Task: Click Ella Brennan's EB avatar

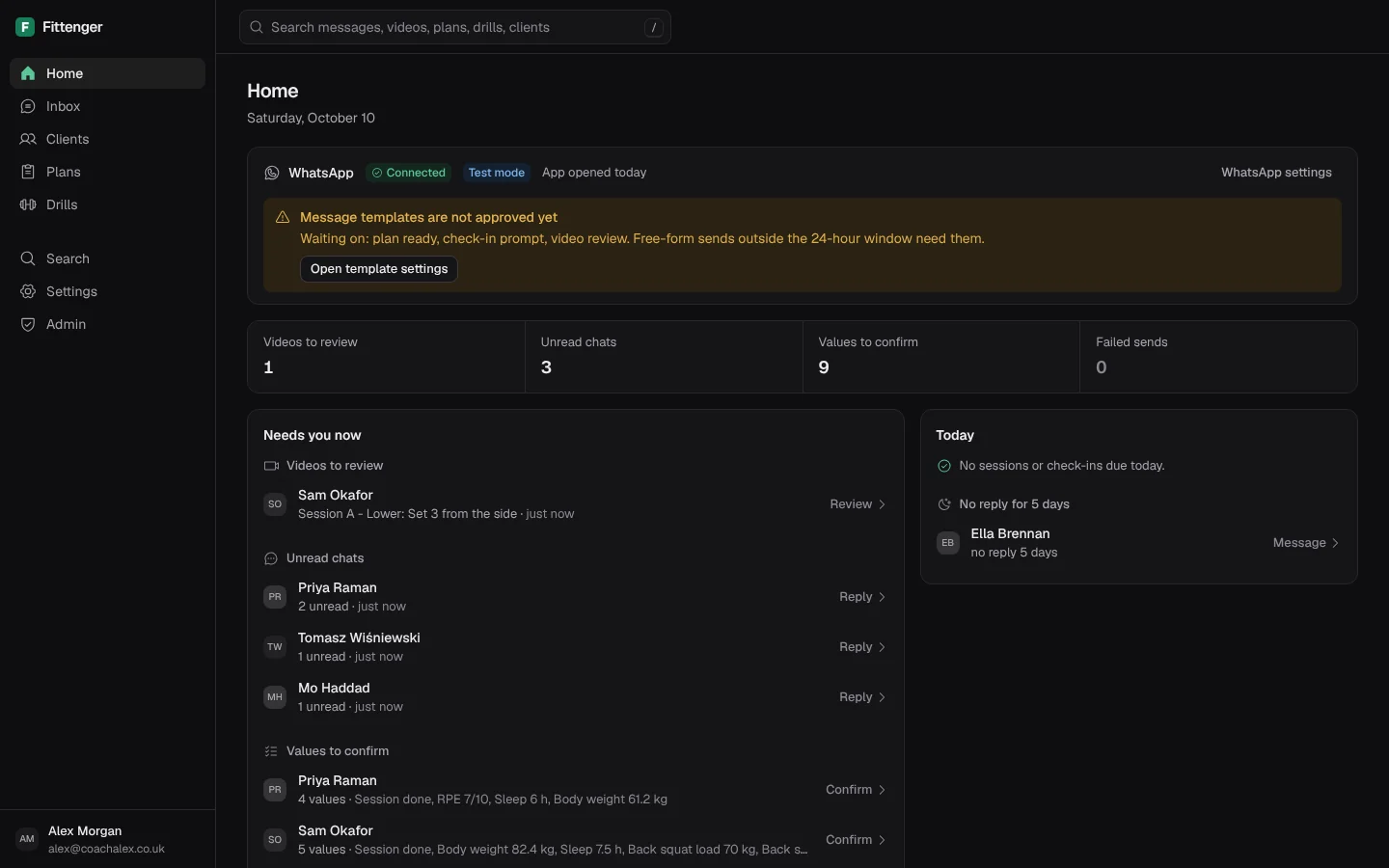Action: coord(948,543)
